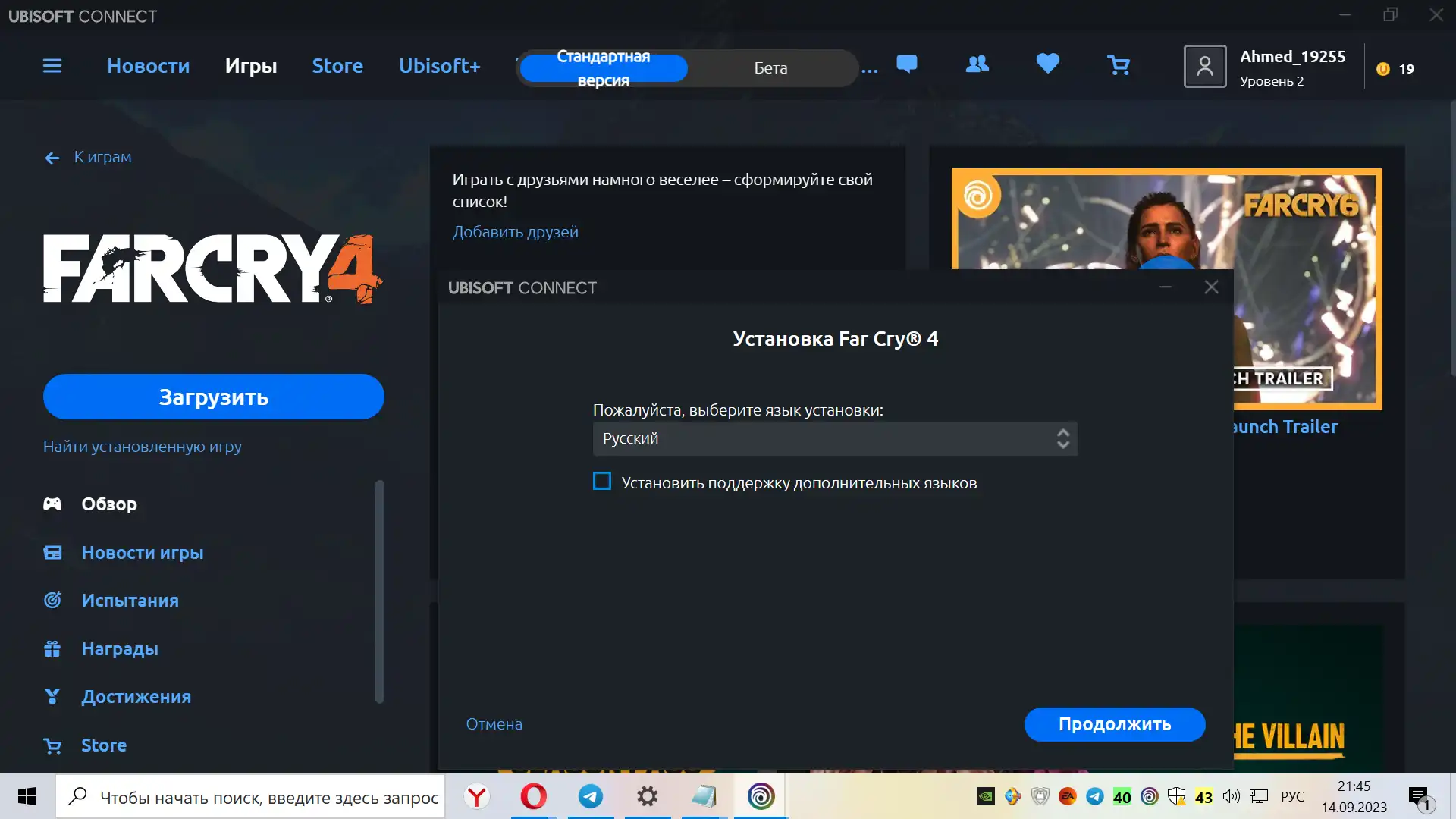Select Обзор in the sidebar

coord(109,504)
